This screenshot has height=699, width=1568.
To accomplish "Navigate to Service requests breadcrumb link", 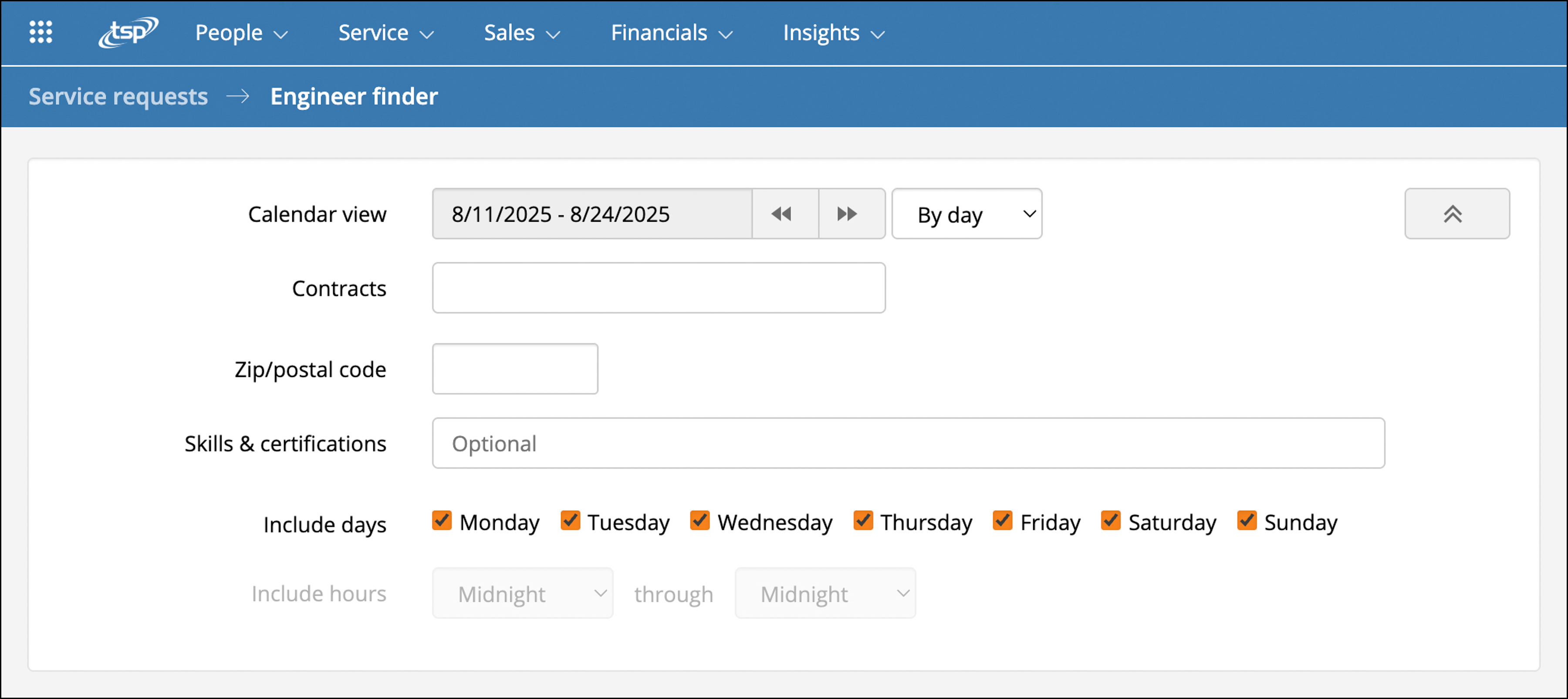I will click(119, 96).
